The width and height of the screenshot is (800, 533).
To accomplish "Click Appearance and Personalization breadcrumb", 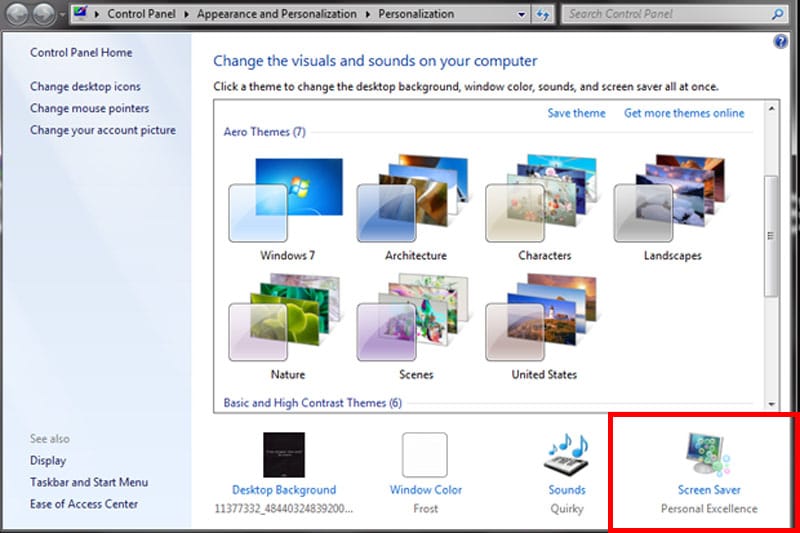I will [x=277, y=14].
